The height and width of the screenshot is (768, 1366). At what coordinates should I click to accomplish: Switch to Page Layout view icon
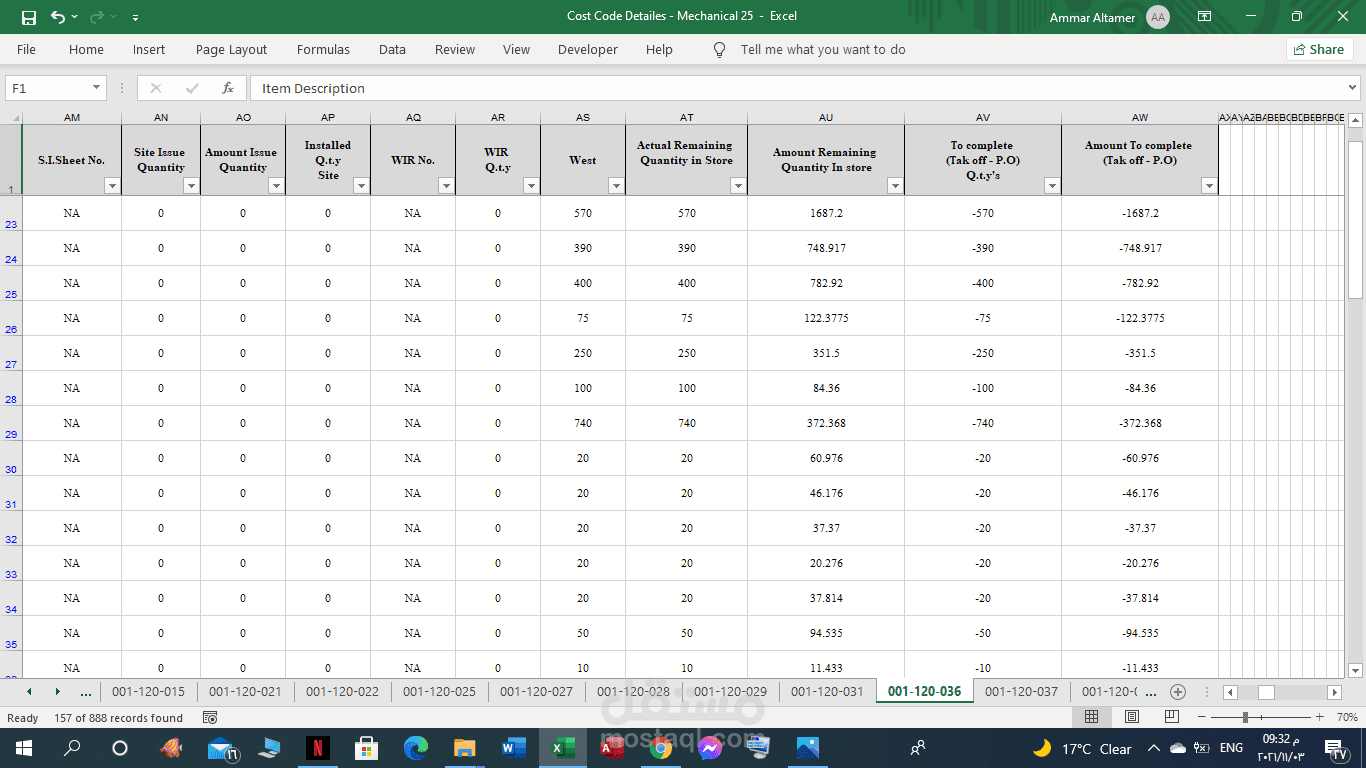click(1131, 717)
